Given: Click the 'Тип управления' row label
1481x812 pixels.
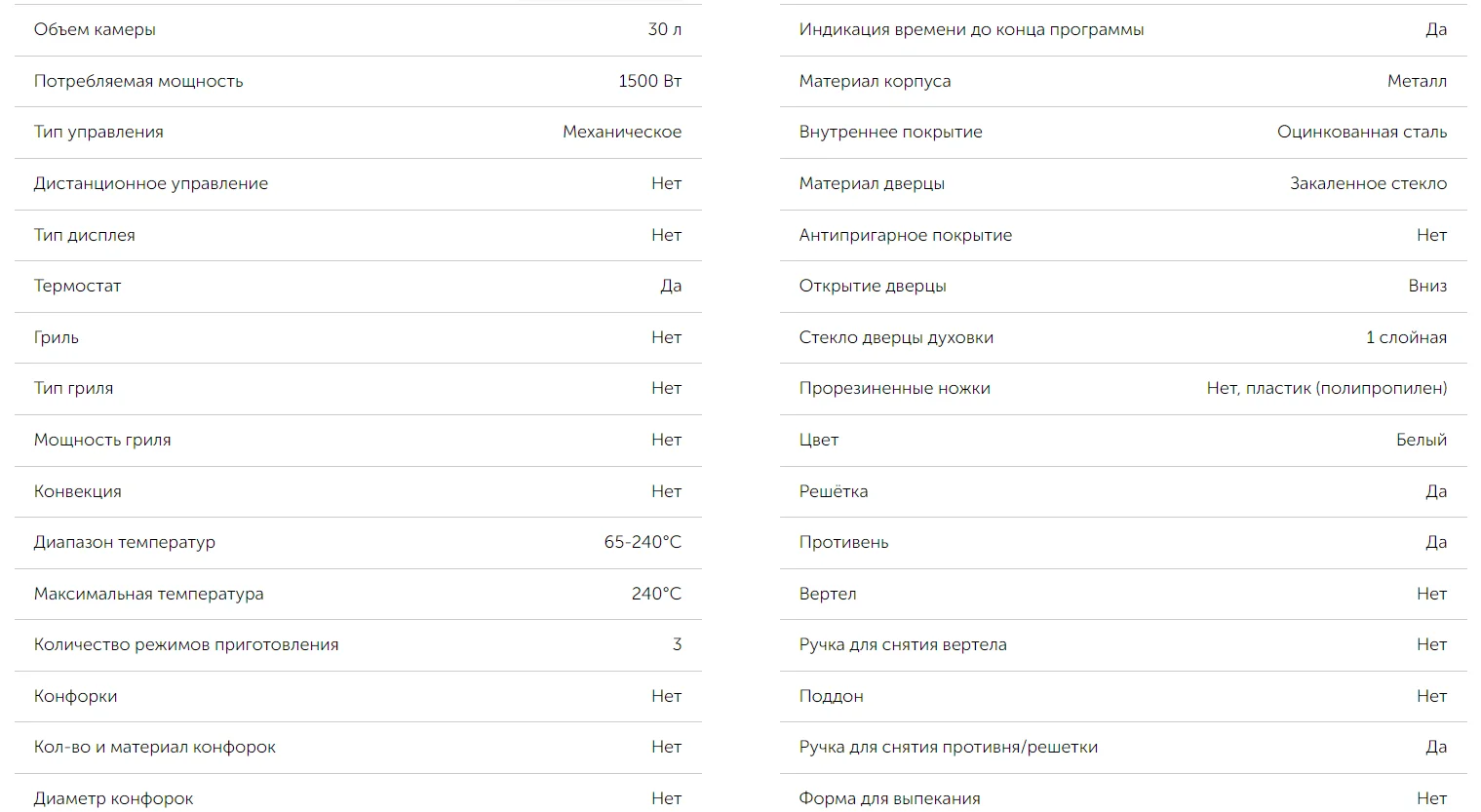Looking at the screenshot, I should pyautogui.click(x=98, y=132).
